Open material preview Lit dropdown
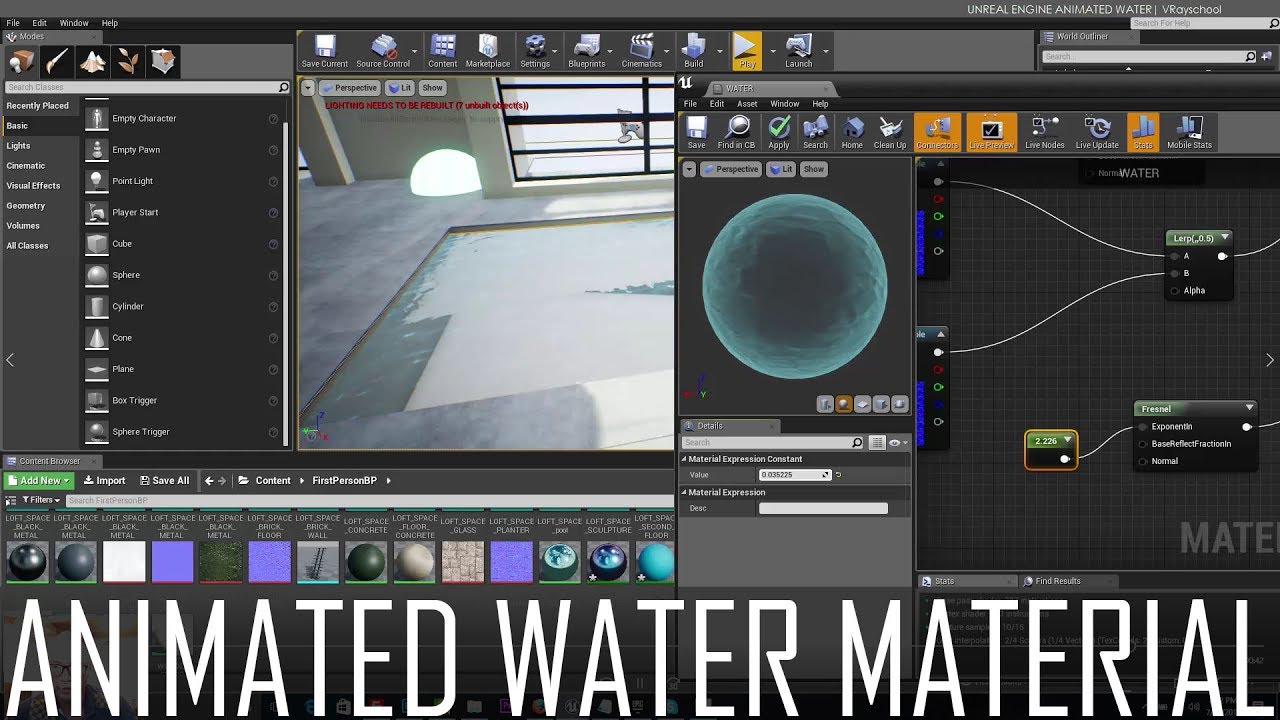Viewport: 1280px width, 720px height. pos(781,169)
